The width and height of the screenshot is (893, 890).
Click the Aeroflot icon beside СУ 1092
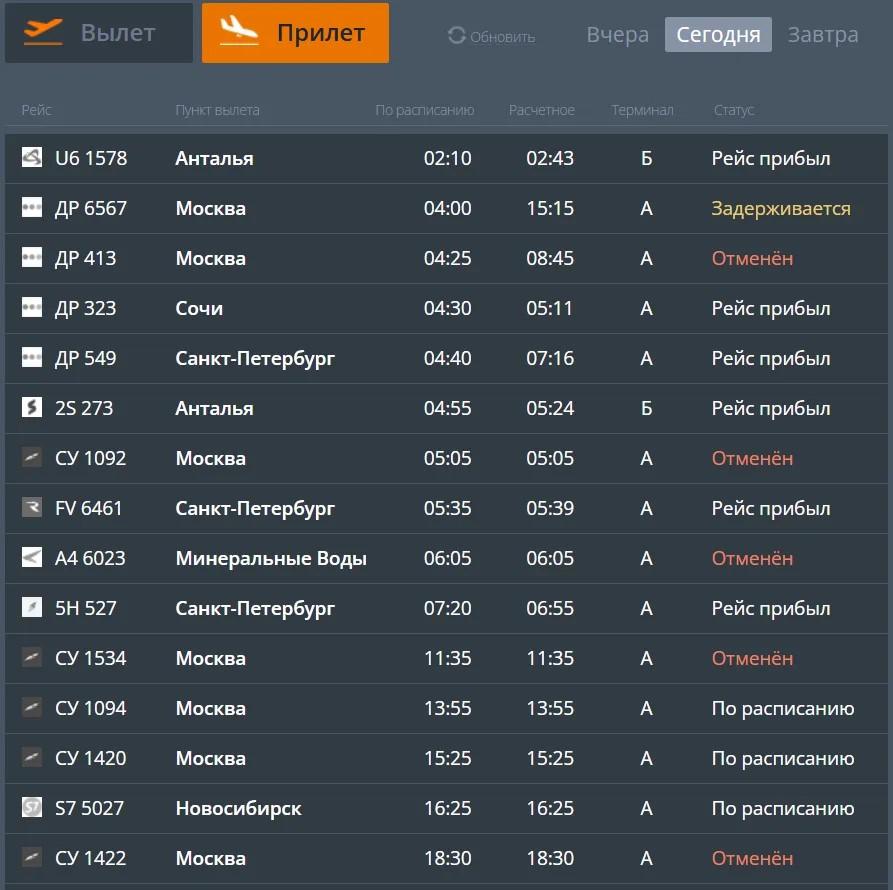pos(32,457)
